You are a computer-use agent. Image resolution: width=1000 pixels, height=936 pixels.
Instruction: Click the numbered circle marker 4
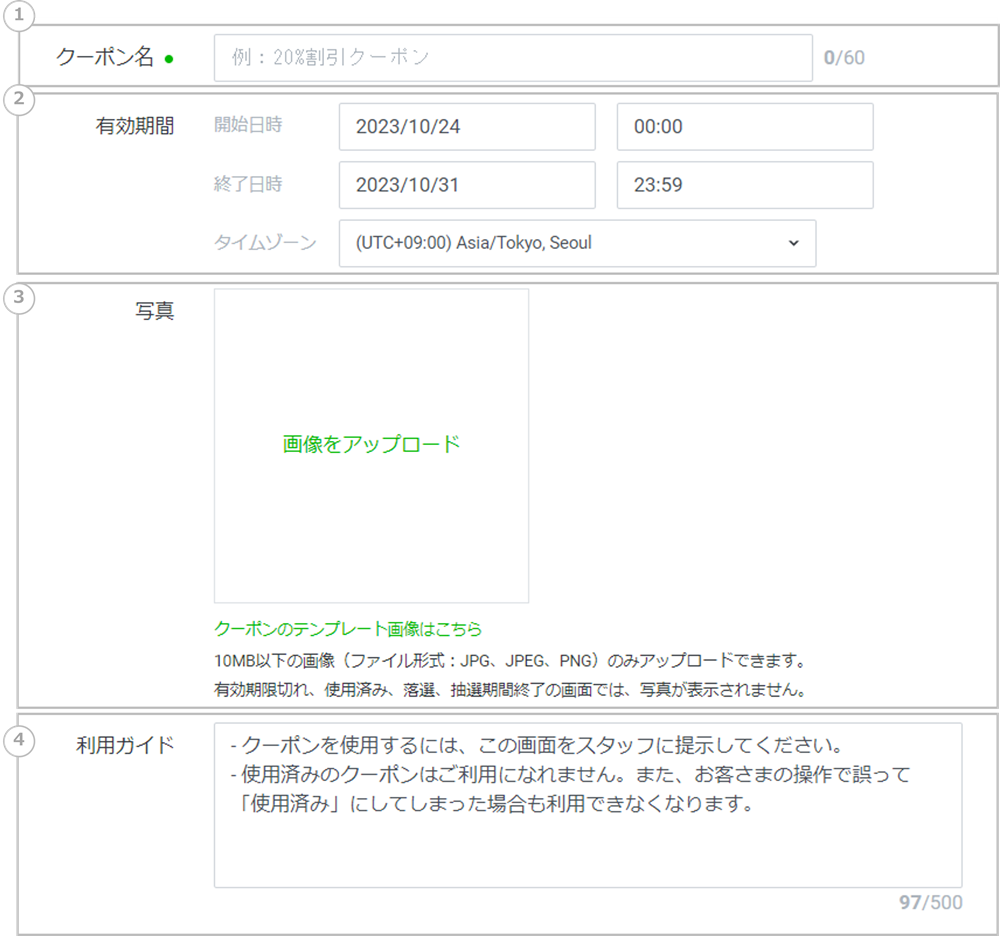point(19,739)
